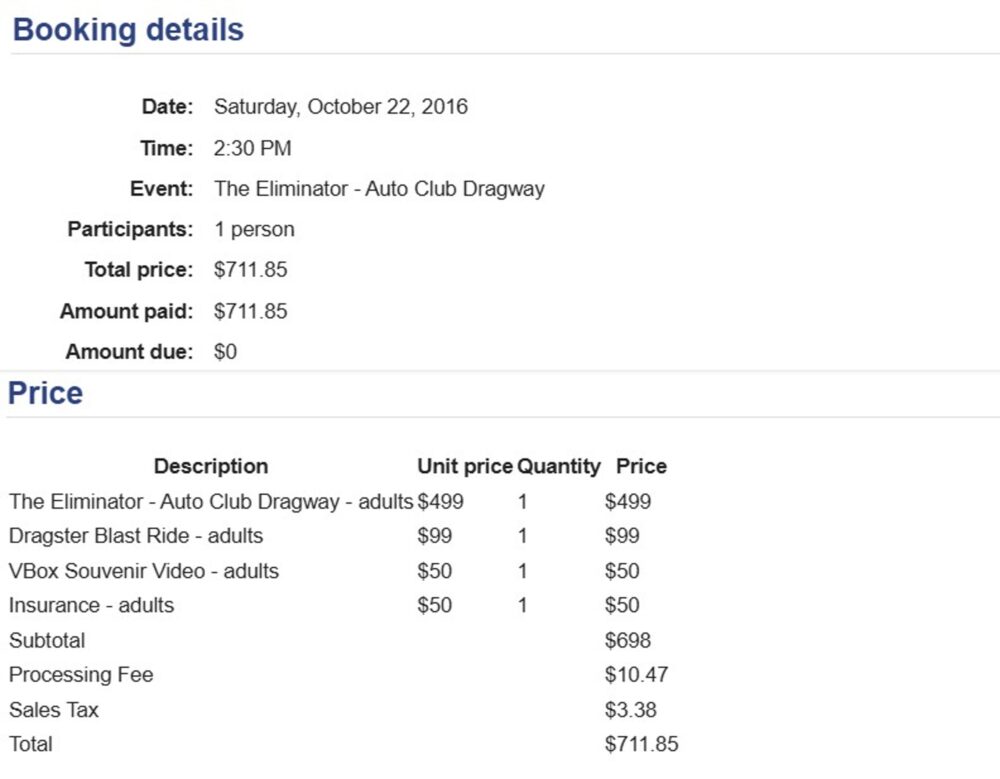Click the $3.38 sales tax amount
The width and height of the screenshot is (1000, 779).
pos(630,710)
